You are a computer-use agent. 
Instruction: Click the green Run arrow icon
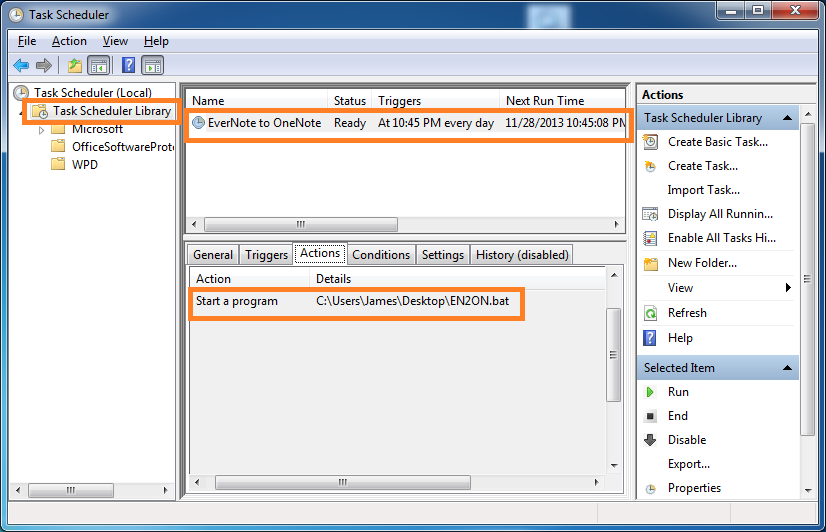click(650, 392)
